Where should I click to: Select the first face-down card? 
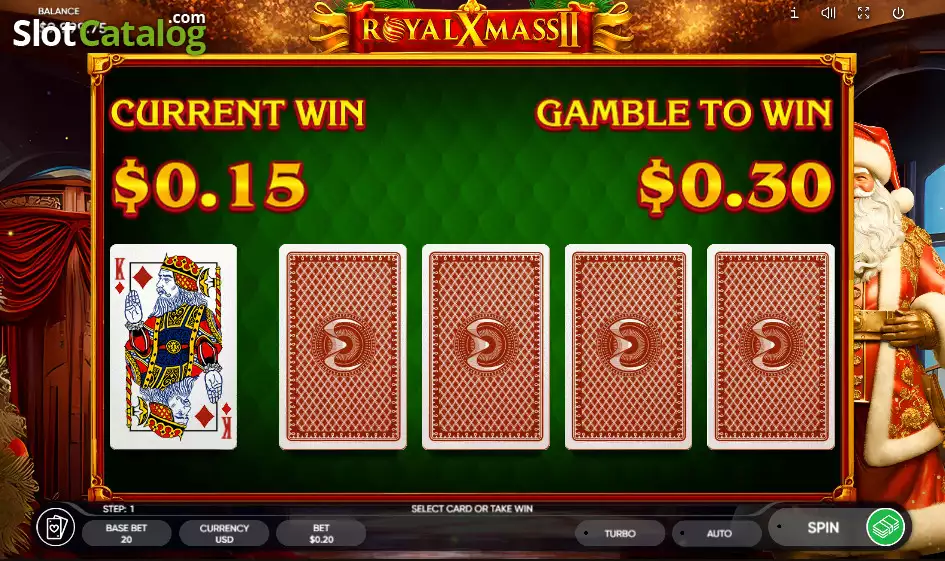click(x=343, y=346)
